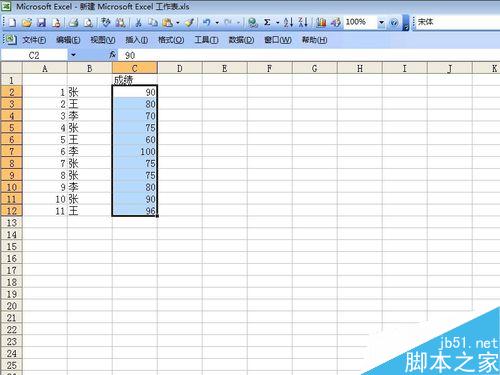Image resolution: width=500 pixels, height=375 pixels.
Task: Select the cell containing 96
Action: click(135, 211)
